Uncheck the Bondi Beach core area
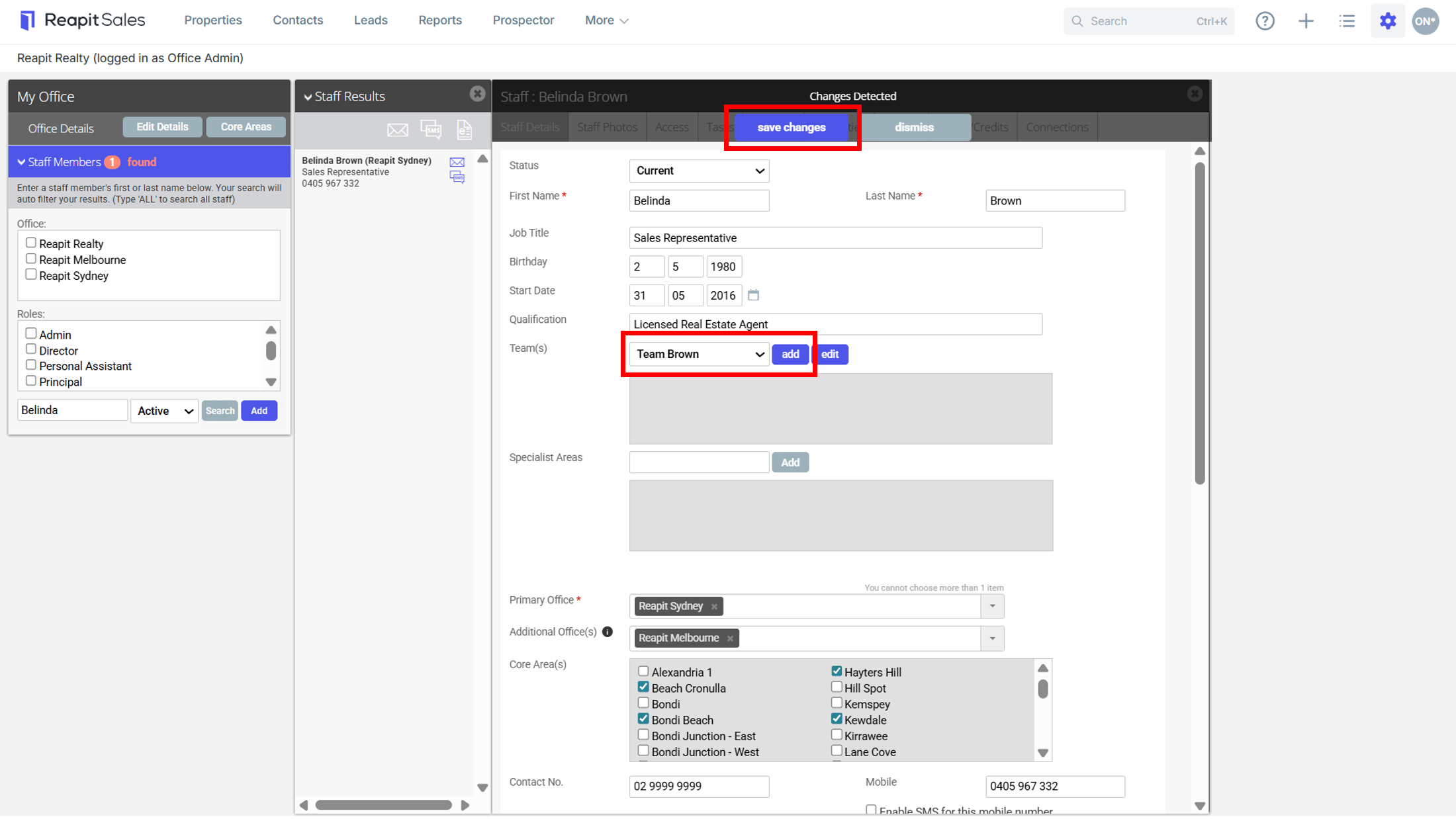The width and height of the screenshot is (1456, 819). click(643, 719)
